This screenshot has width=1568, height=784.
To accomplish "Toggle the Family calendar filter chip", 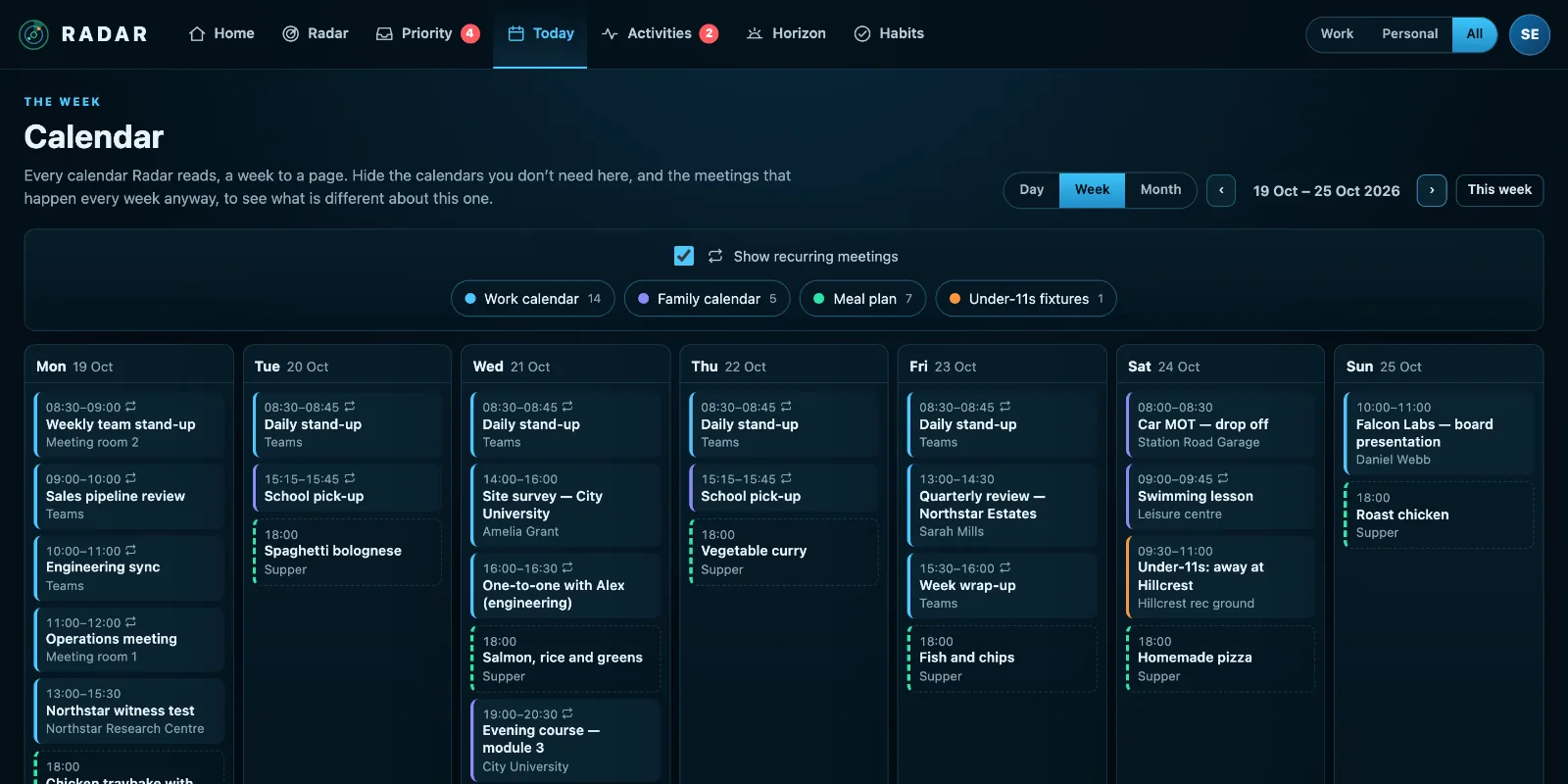I will 708,299.
